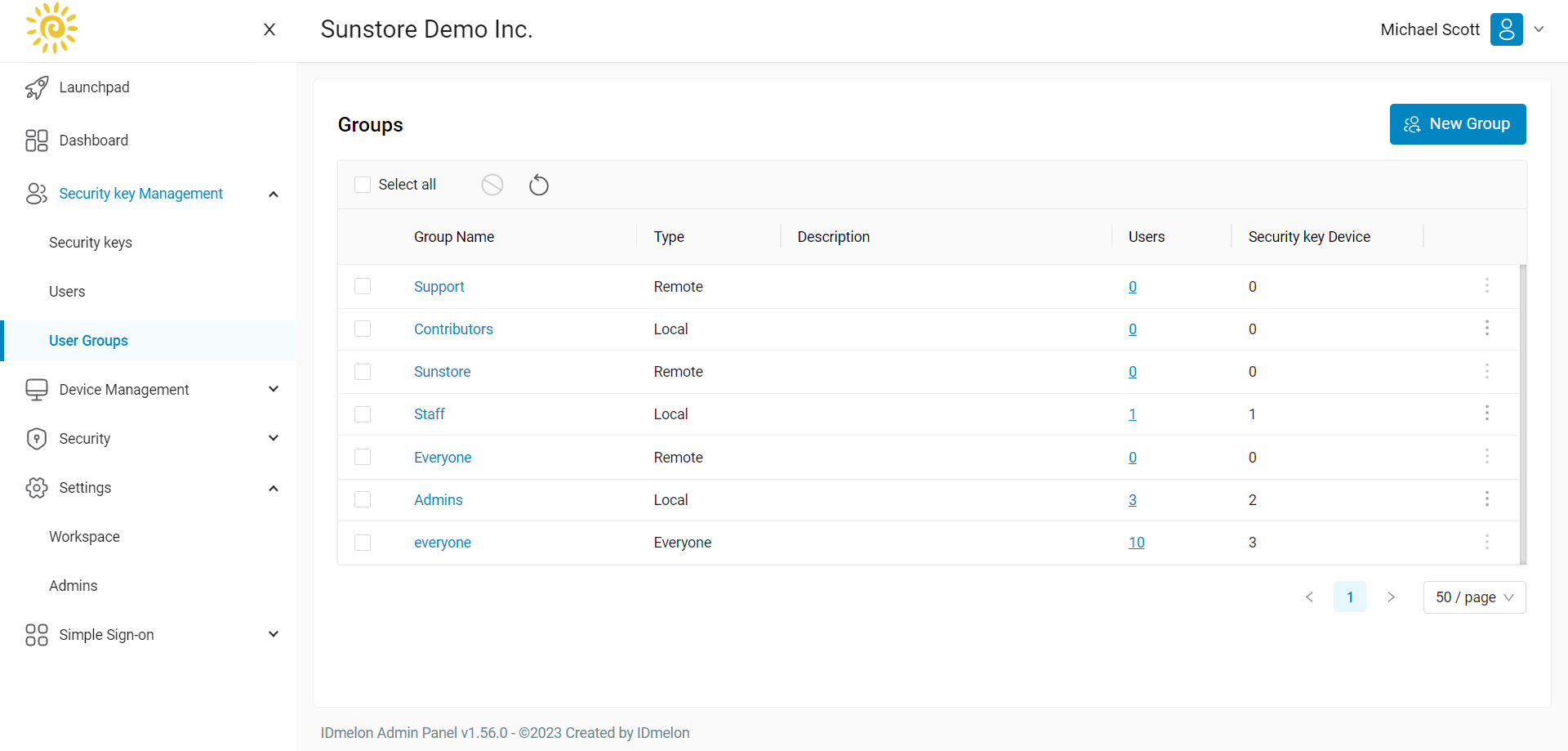Click the Type column header
This screenshot has width=1568, height=751.
(669, 237)
